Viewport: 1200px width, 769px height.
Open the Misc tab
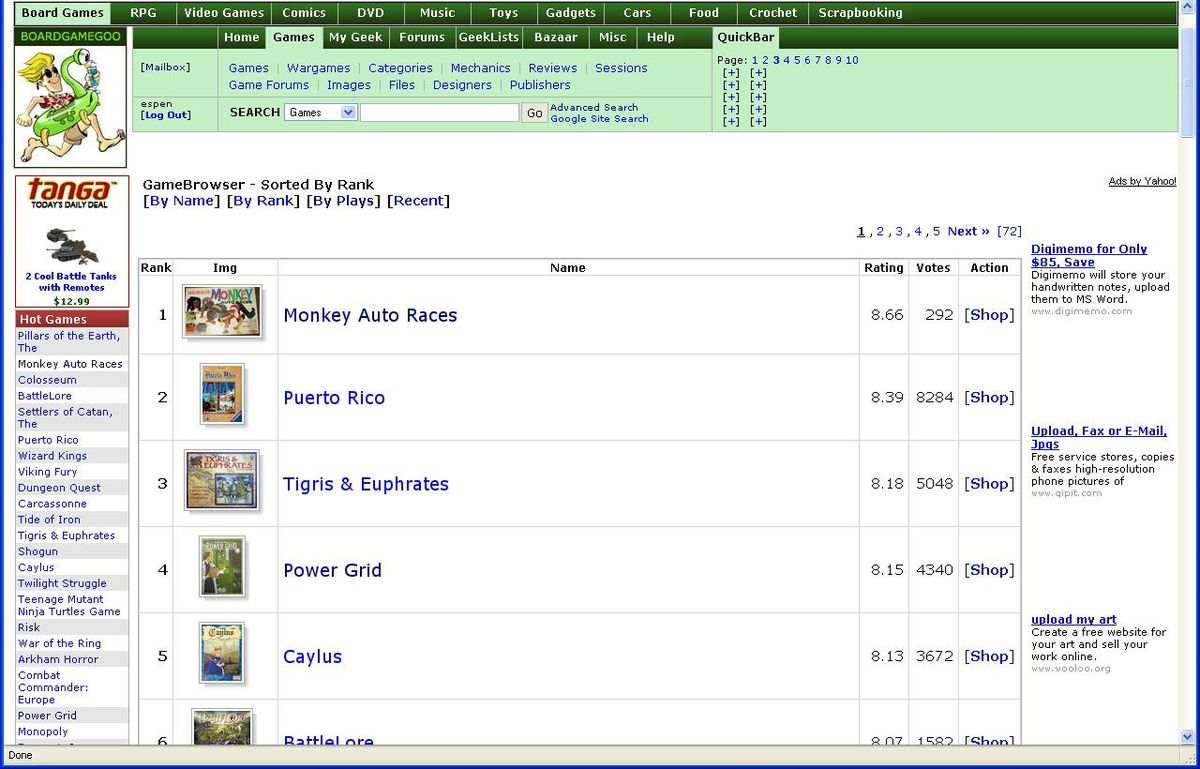coord(613,37)
